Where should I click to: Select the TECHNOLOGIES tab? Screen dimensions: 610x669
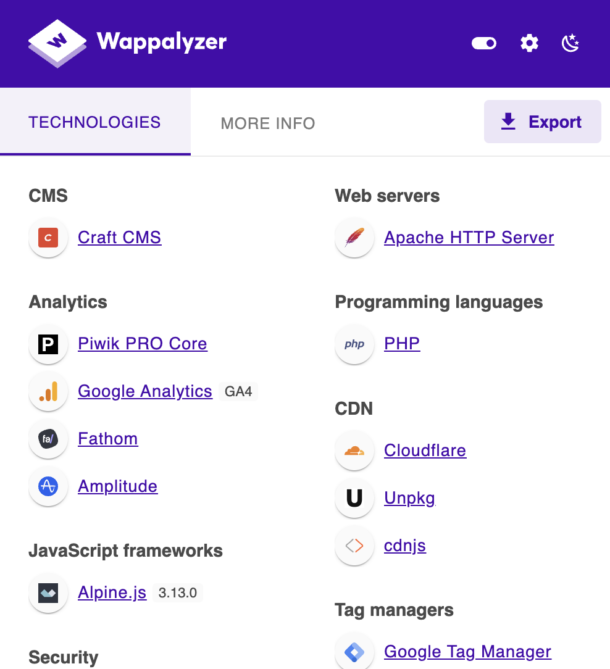95,122
